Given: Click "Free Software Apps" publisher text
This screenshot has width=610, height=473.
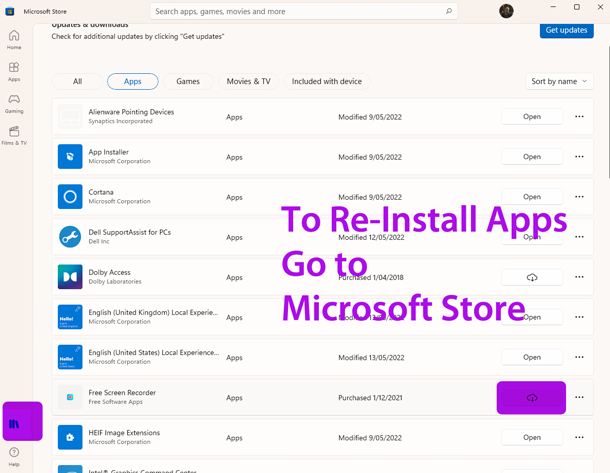Looking at the screenshot, I should (115, 402).
